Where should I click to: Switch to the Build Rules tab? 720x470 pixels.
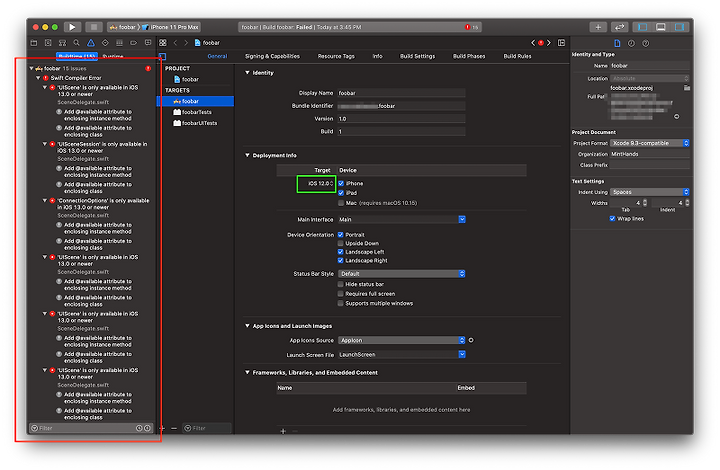(x=518, y=56)
